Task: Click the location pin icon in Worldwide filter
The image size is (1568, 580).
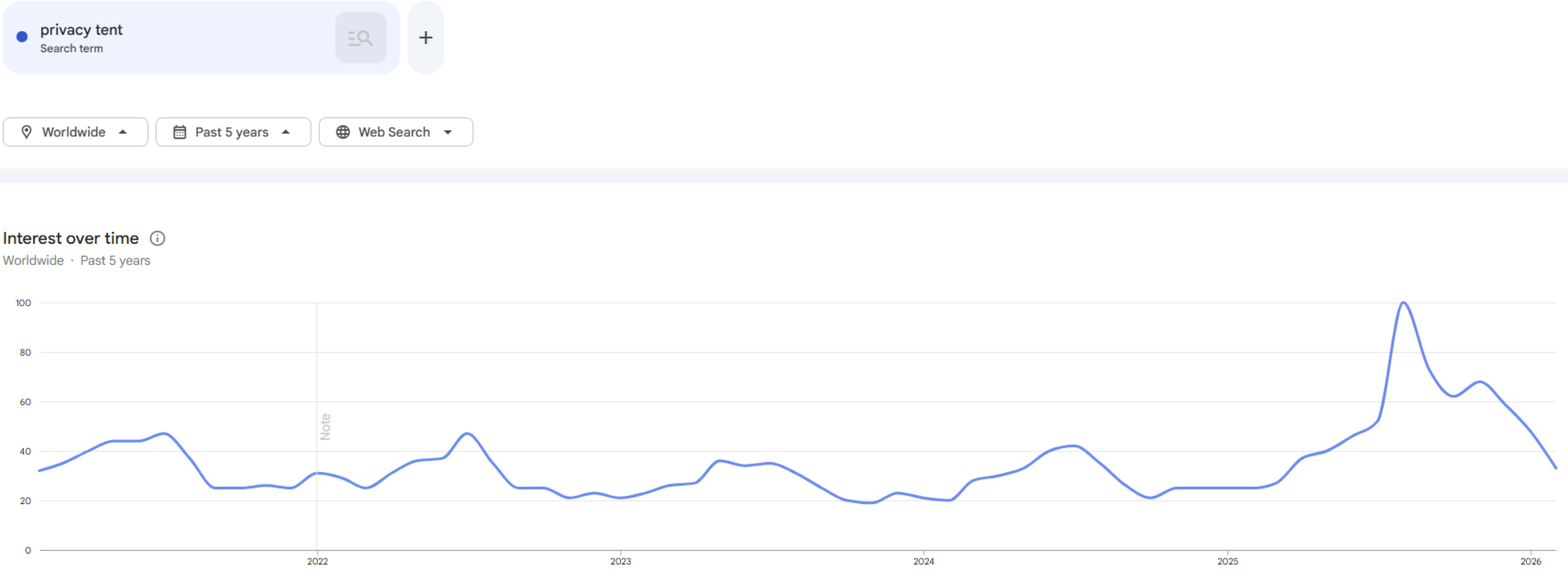Action: tap(26, 132)
